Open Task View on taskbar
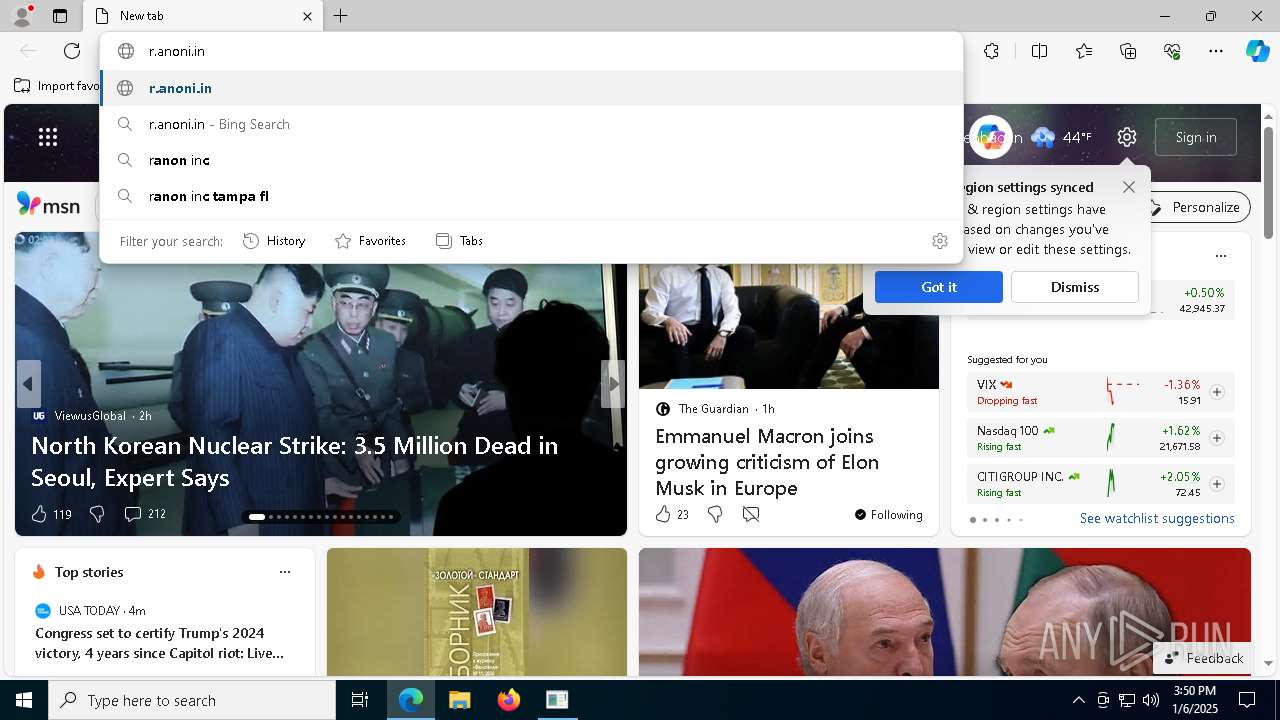 [360, 700]
